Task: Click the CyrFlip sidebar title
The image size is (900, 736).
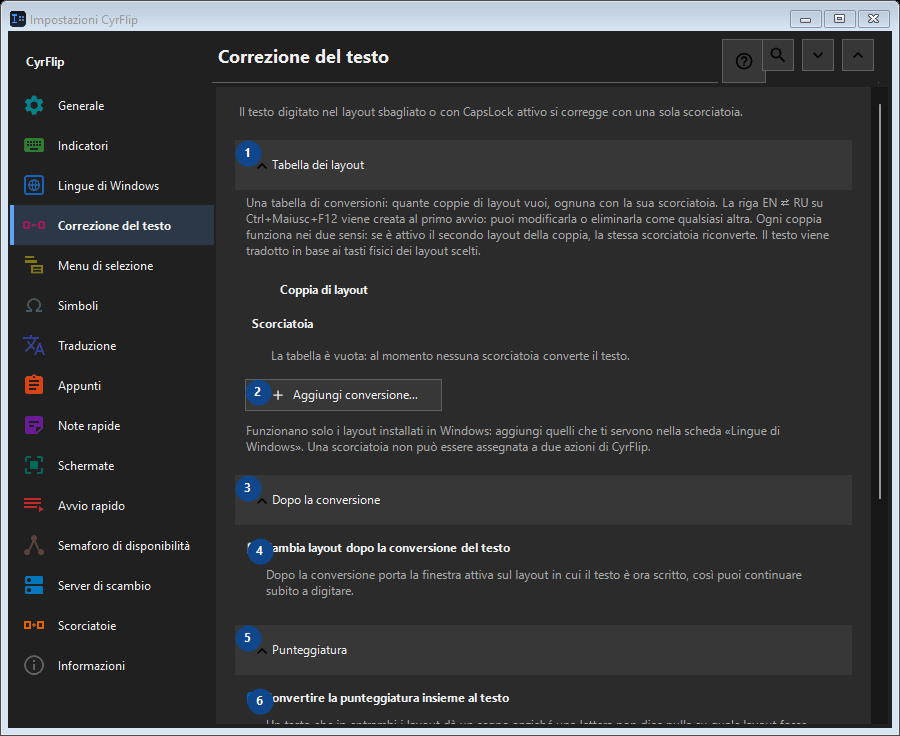Action: (x=45, y=62)
